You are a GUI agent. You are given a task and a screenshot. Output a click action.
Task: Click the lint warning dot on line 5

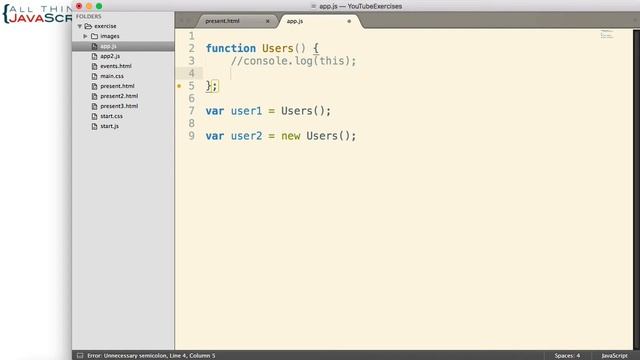[179, 86]
